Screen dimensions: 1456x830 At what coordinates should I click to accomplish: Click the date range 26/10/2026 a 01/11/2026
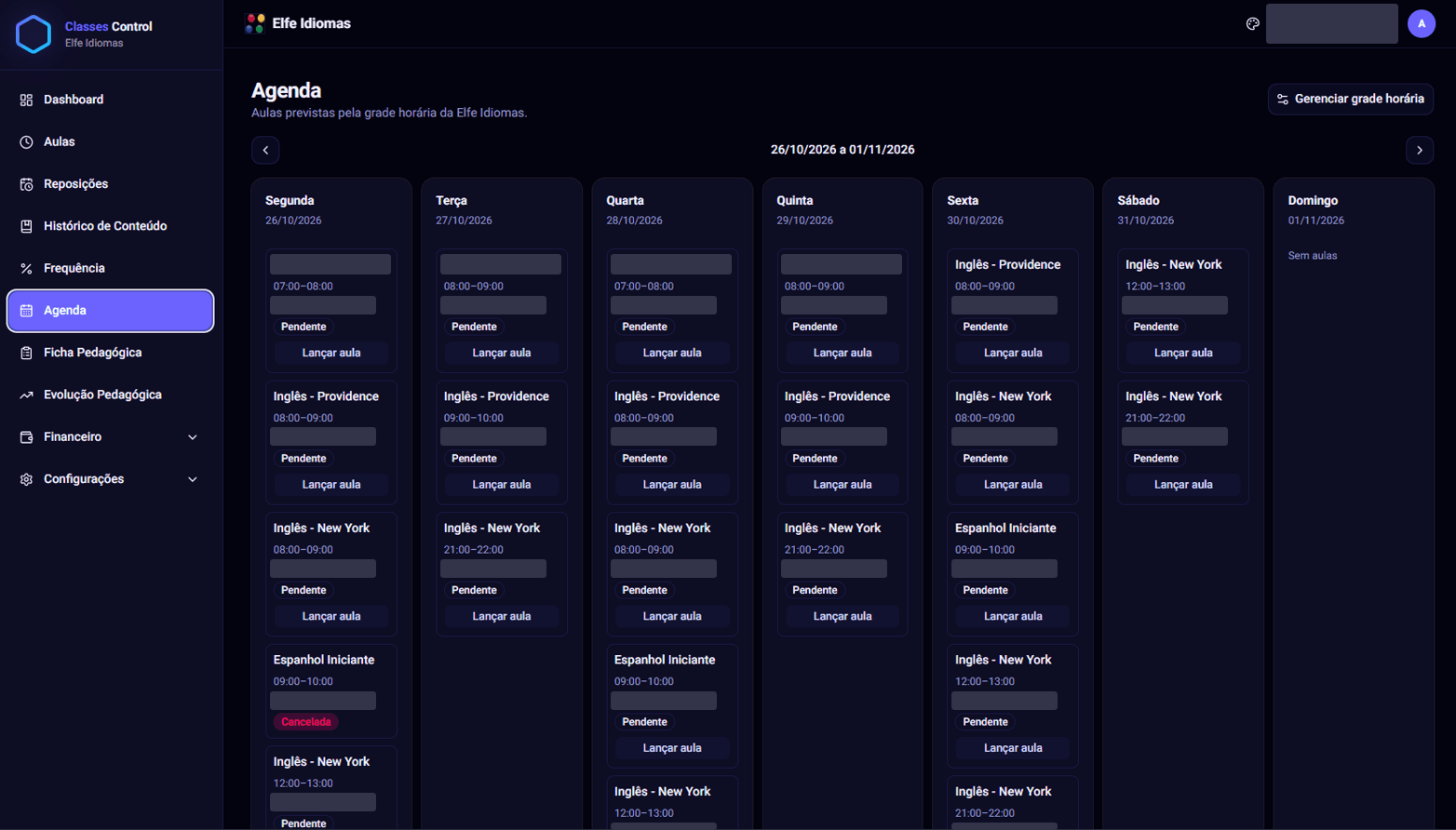click(843, 150)
